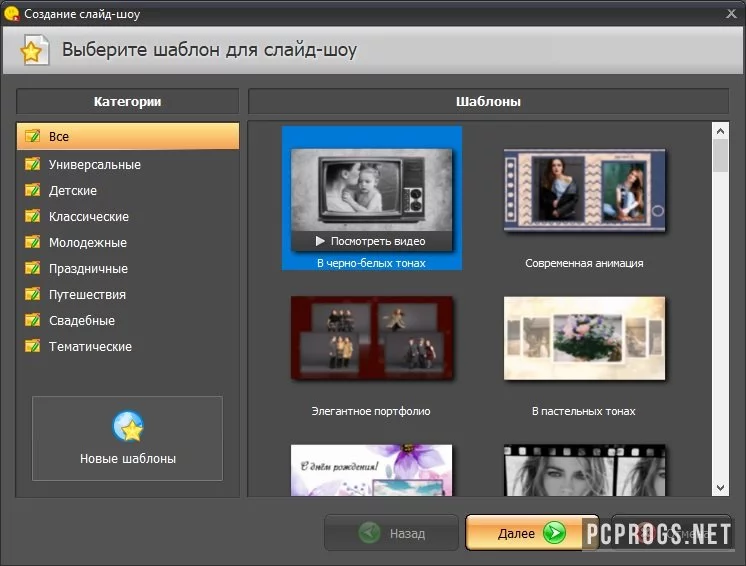
Task: Click the Новые шаблоны button
Action: pyautogui.click(x=128, y=438)
